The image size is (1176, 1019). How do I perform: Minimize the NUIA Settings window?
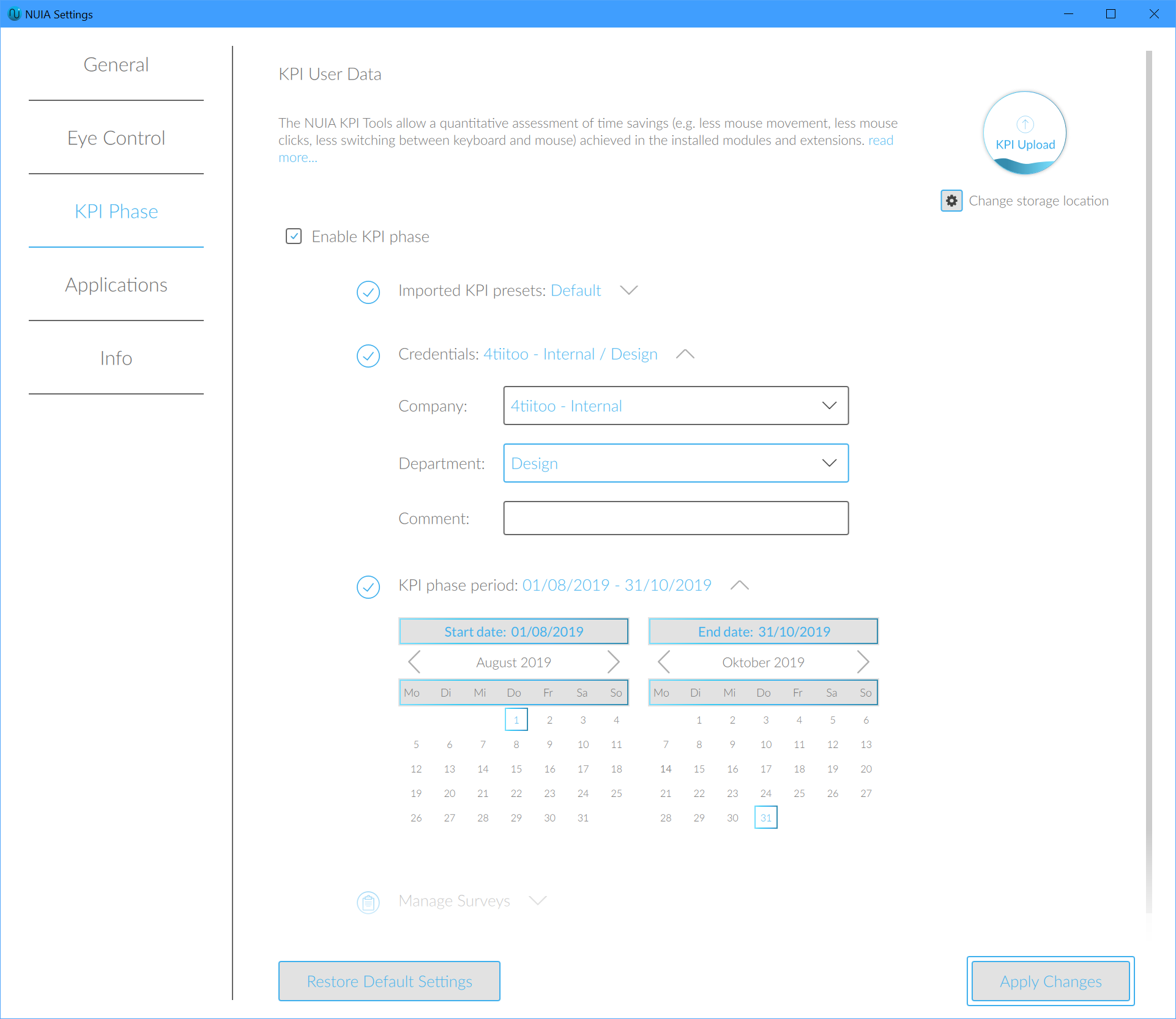point(1068,13)
